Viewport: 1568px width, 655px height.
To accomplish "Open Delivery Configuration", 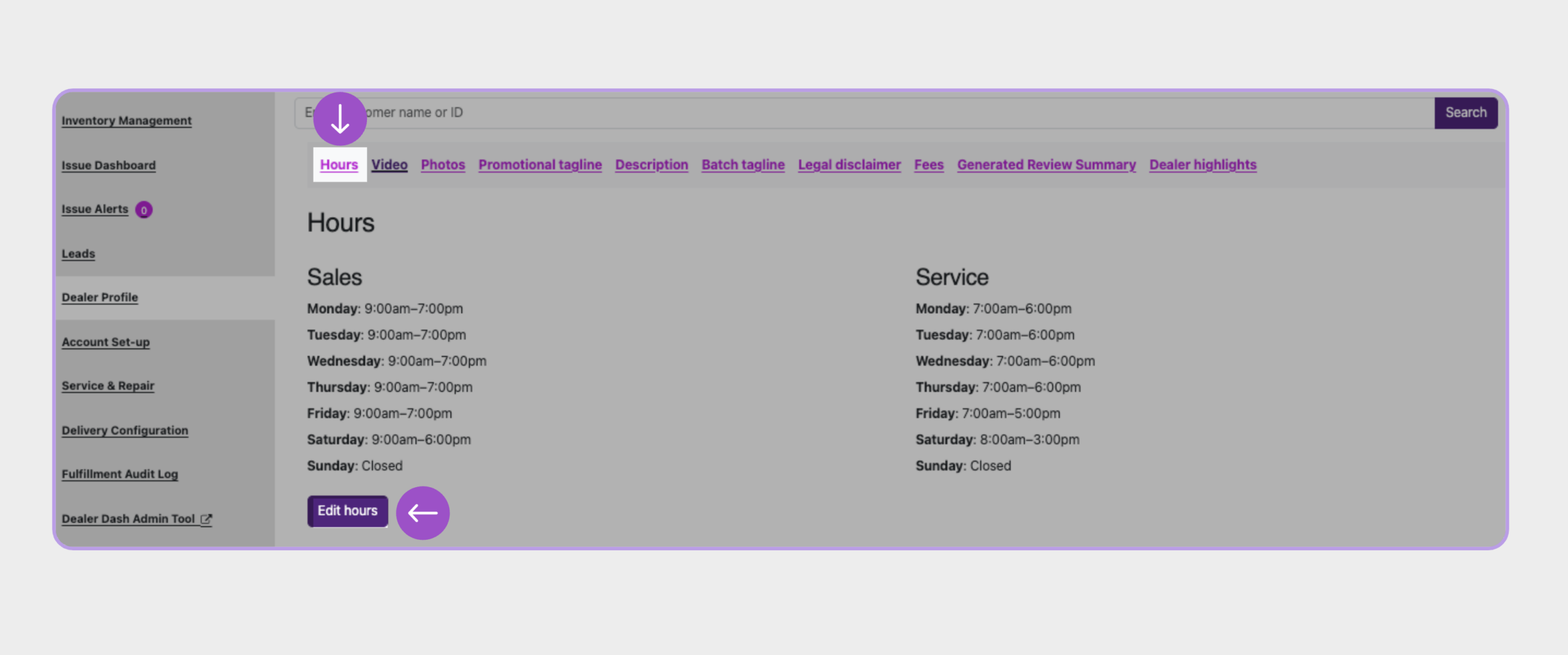I will click(125, 430).
